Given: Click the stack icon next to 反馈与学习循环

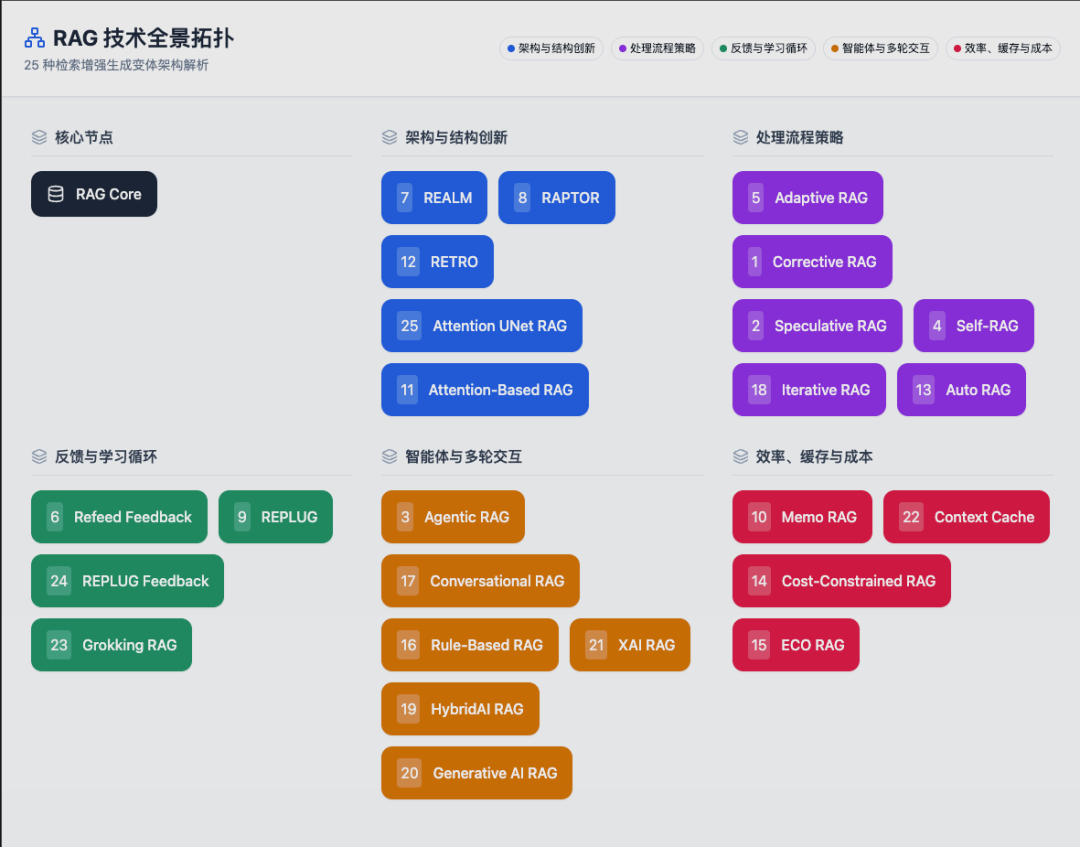Looking at the screenshot, I should [38, 457].
